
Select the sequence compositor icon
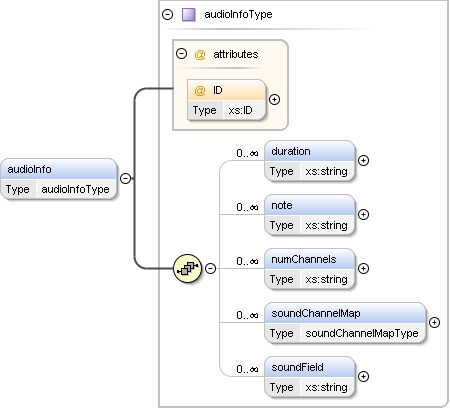(188, 268)
